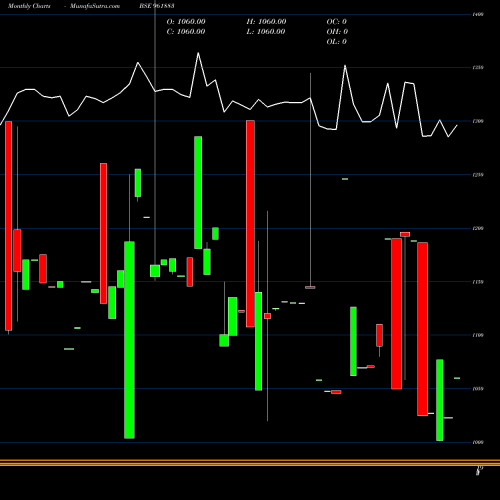This screenshot has width=500, height=500.
Task: Click the 1100 price axis label
Action: (478, 335)
